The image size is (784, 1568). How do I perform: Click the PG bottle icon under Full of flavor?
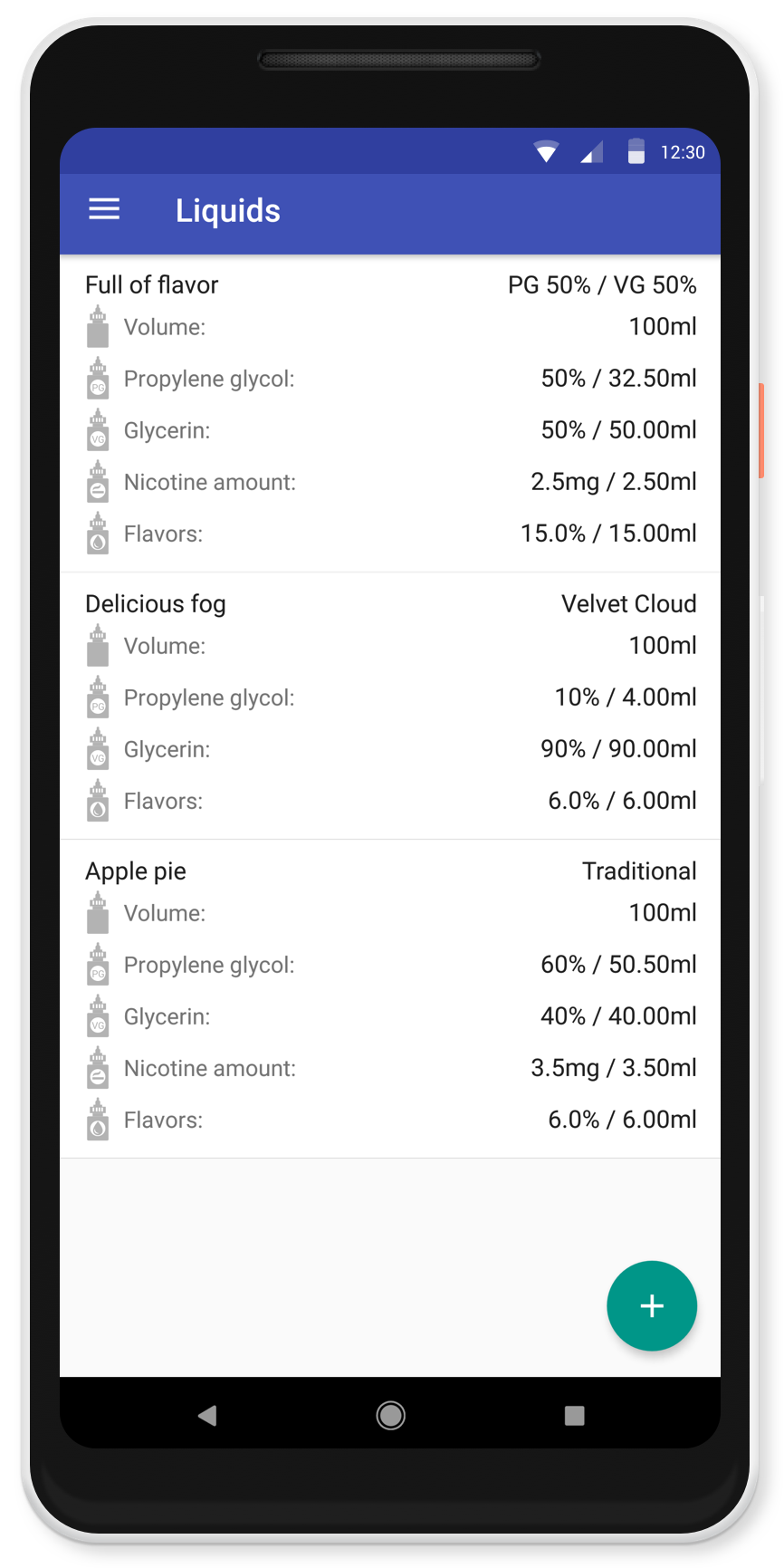tap(98, 379)
